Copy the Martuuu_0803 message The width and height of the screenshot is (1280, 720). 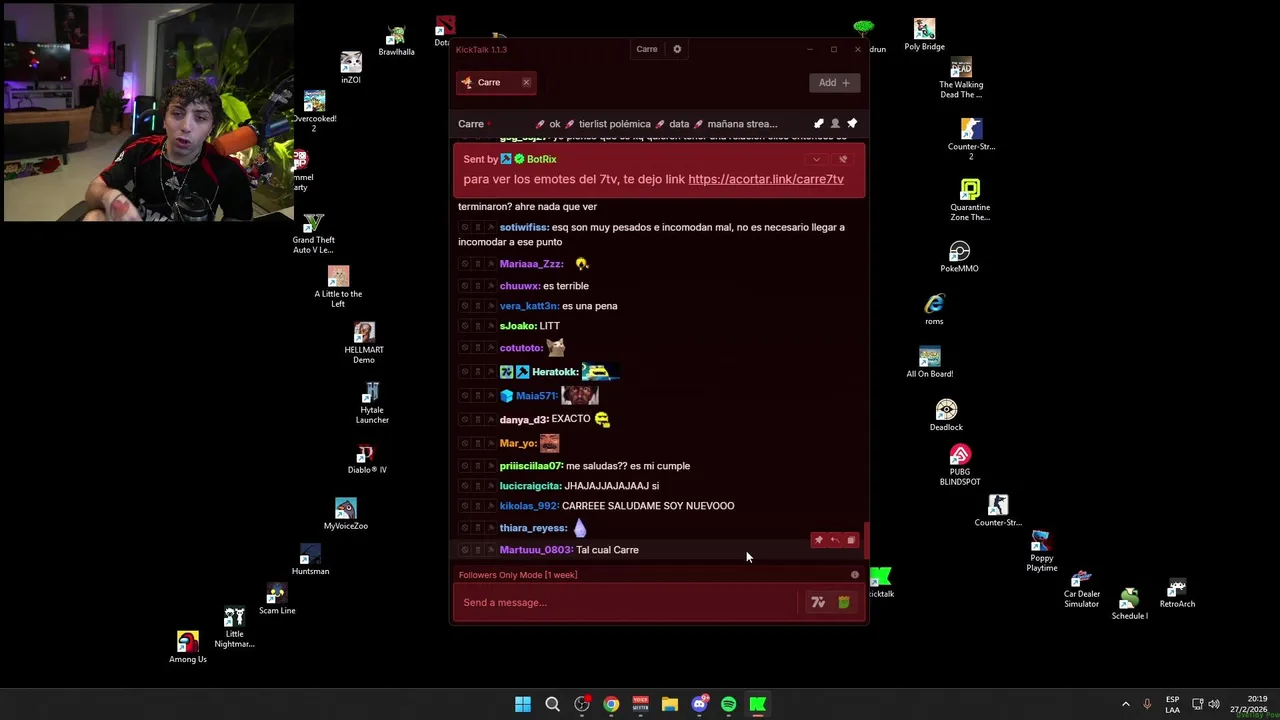851,540
